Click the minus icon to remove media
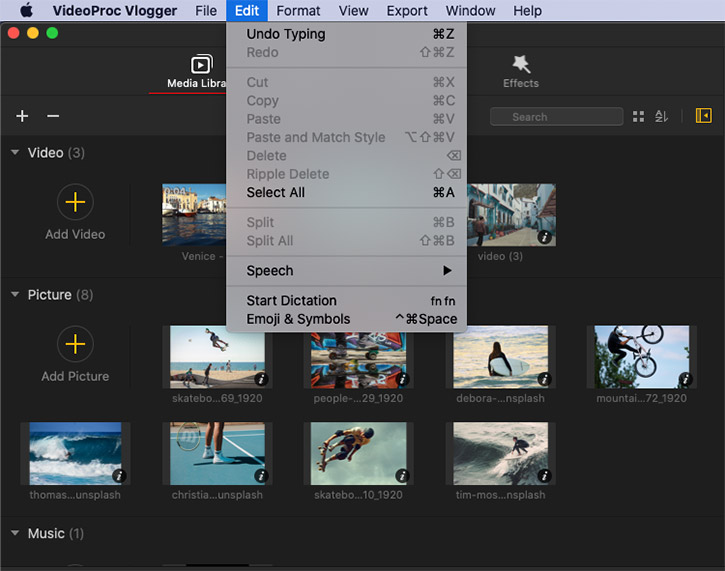Viewport: 725px width, 571px height. click(53, 116)
